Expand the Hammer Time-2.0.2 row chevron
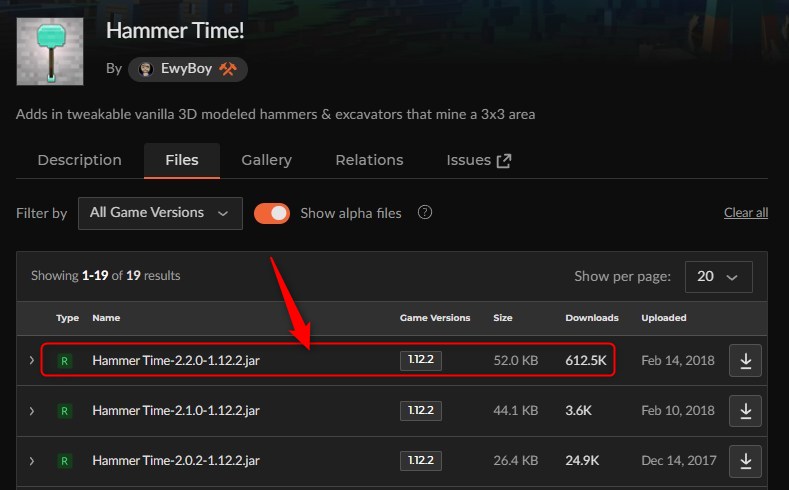Image resolution: width=789 pixels, height=490 pixels. (x=31, y=461)
